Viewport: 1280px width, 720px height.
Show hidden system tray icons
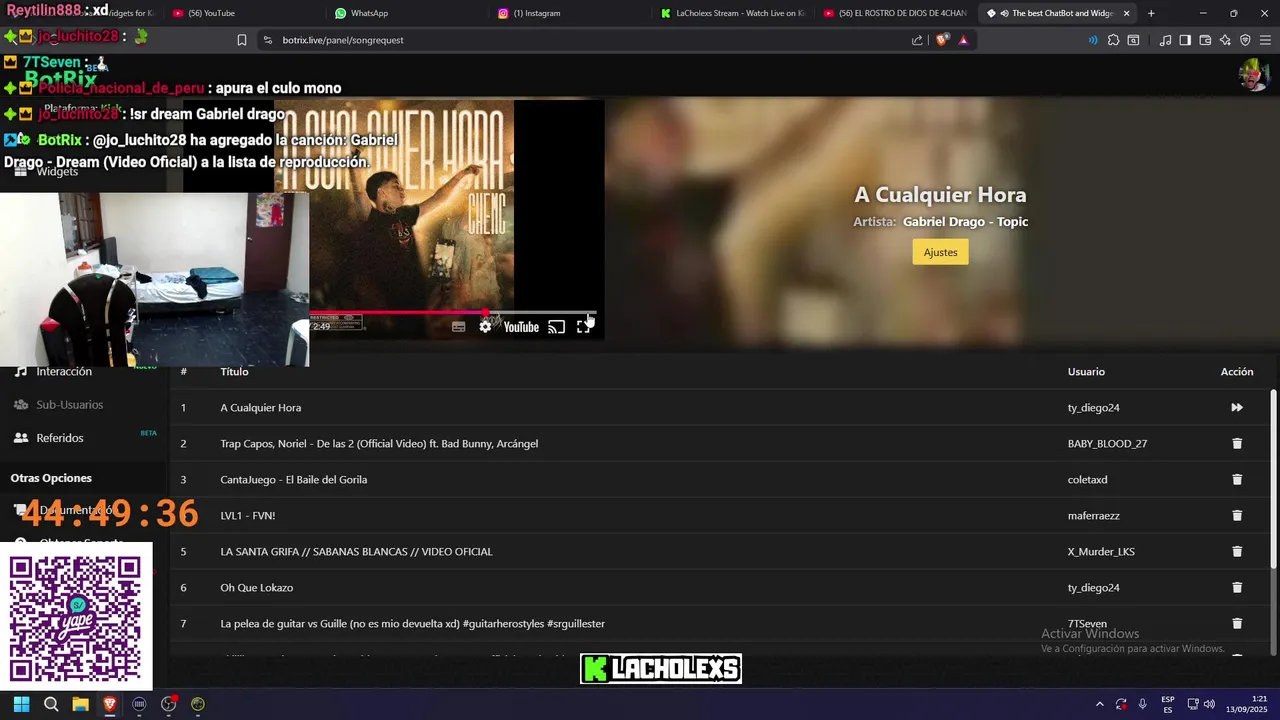pyautogui.click(x=1099, y=704)
